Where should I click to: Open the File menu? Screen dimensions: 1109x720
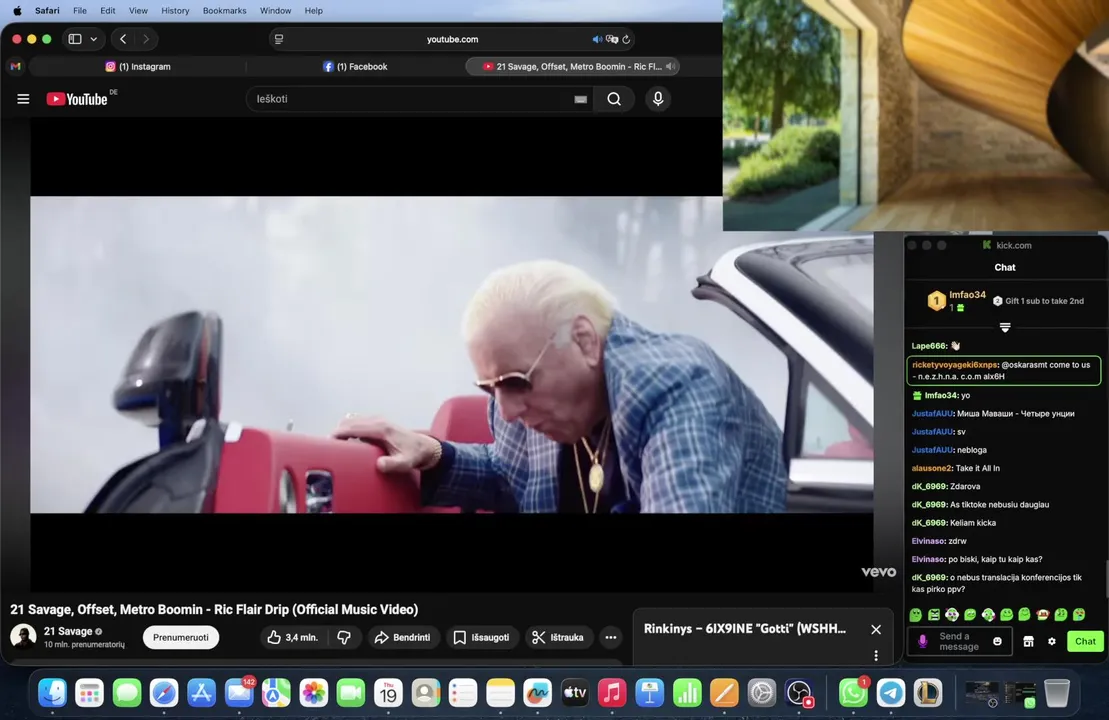[x=80, y=11]
